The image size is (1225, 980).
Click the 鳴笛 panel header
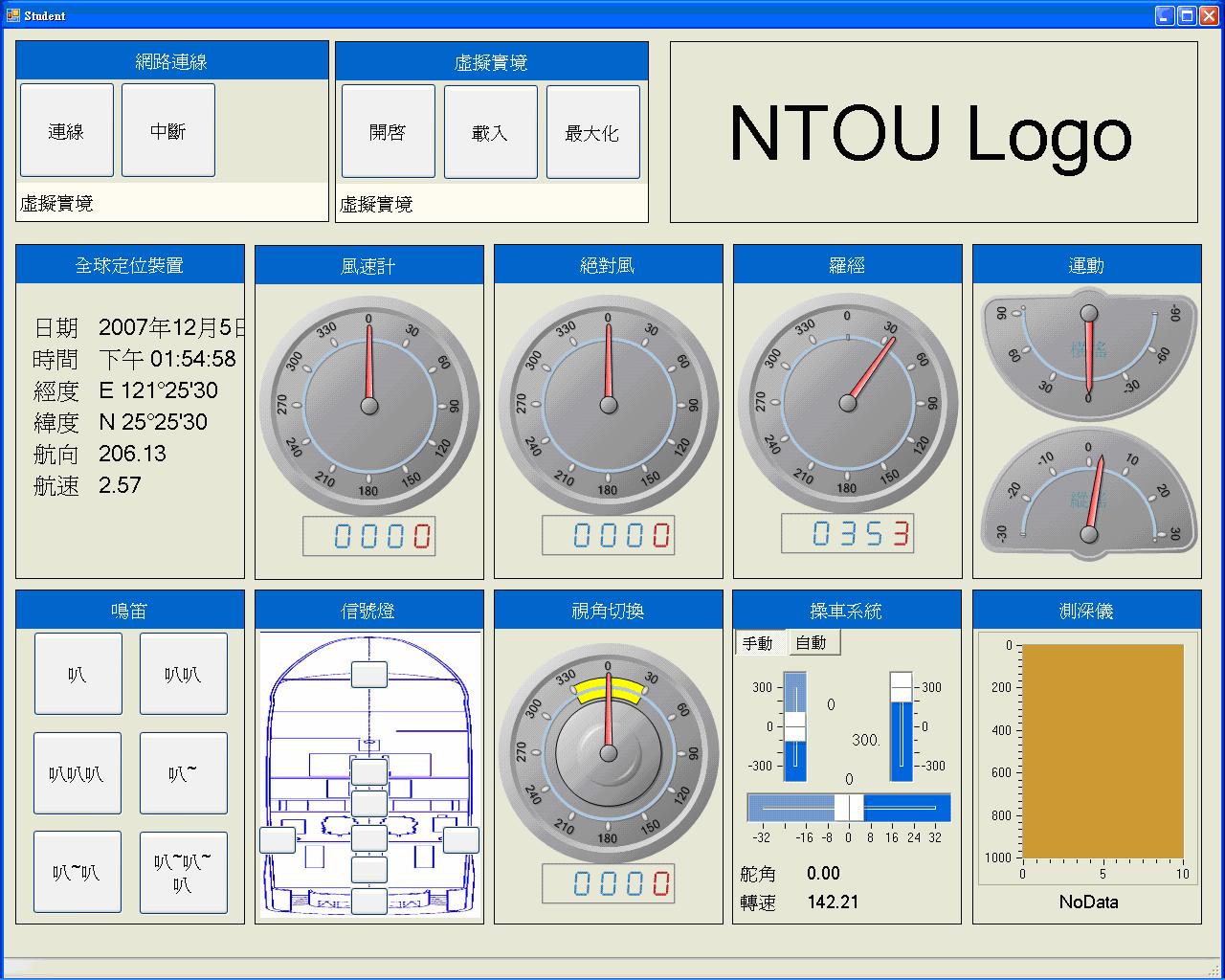pyautogui.click(x=130, y=611)
